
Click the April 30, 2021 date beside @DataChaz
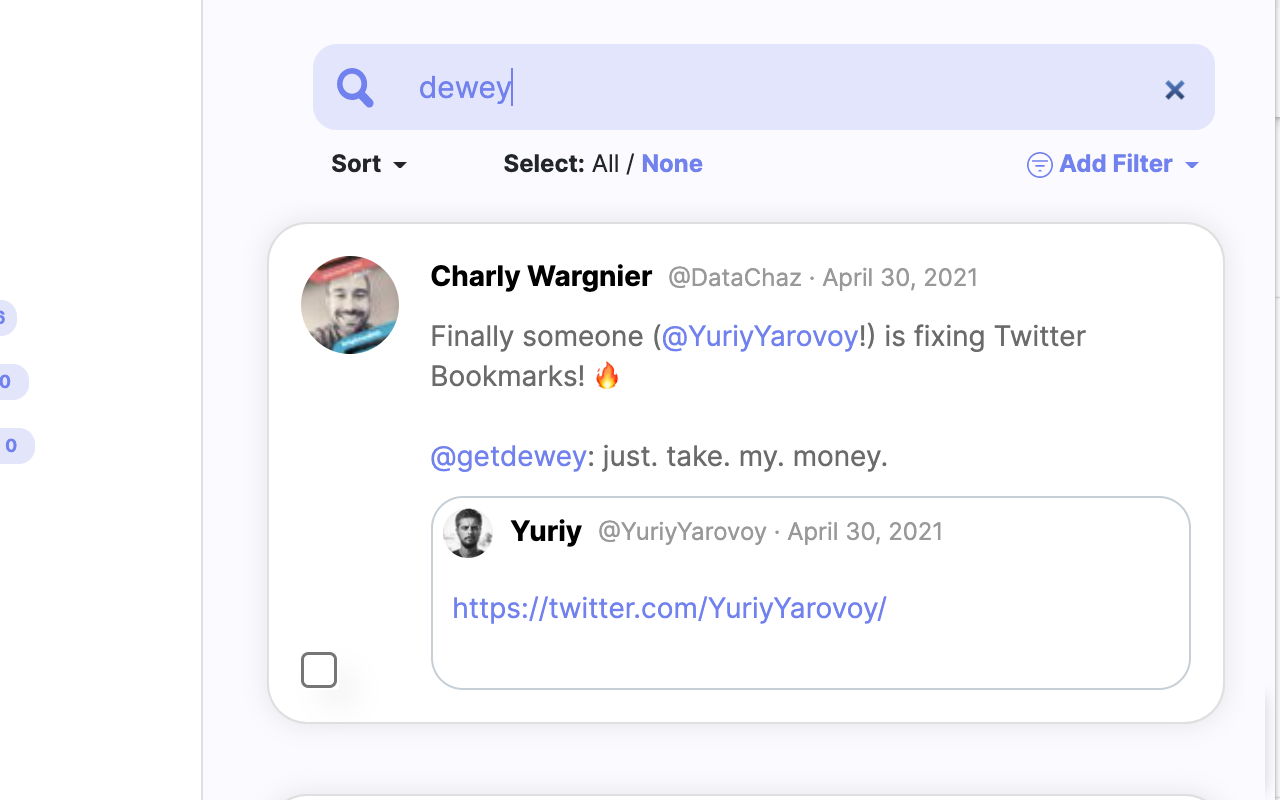pos(900,278)
